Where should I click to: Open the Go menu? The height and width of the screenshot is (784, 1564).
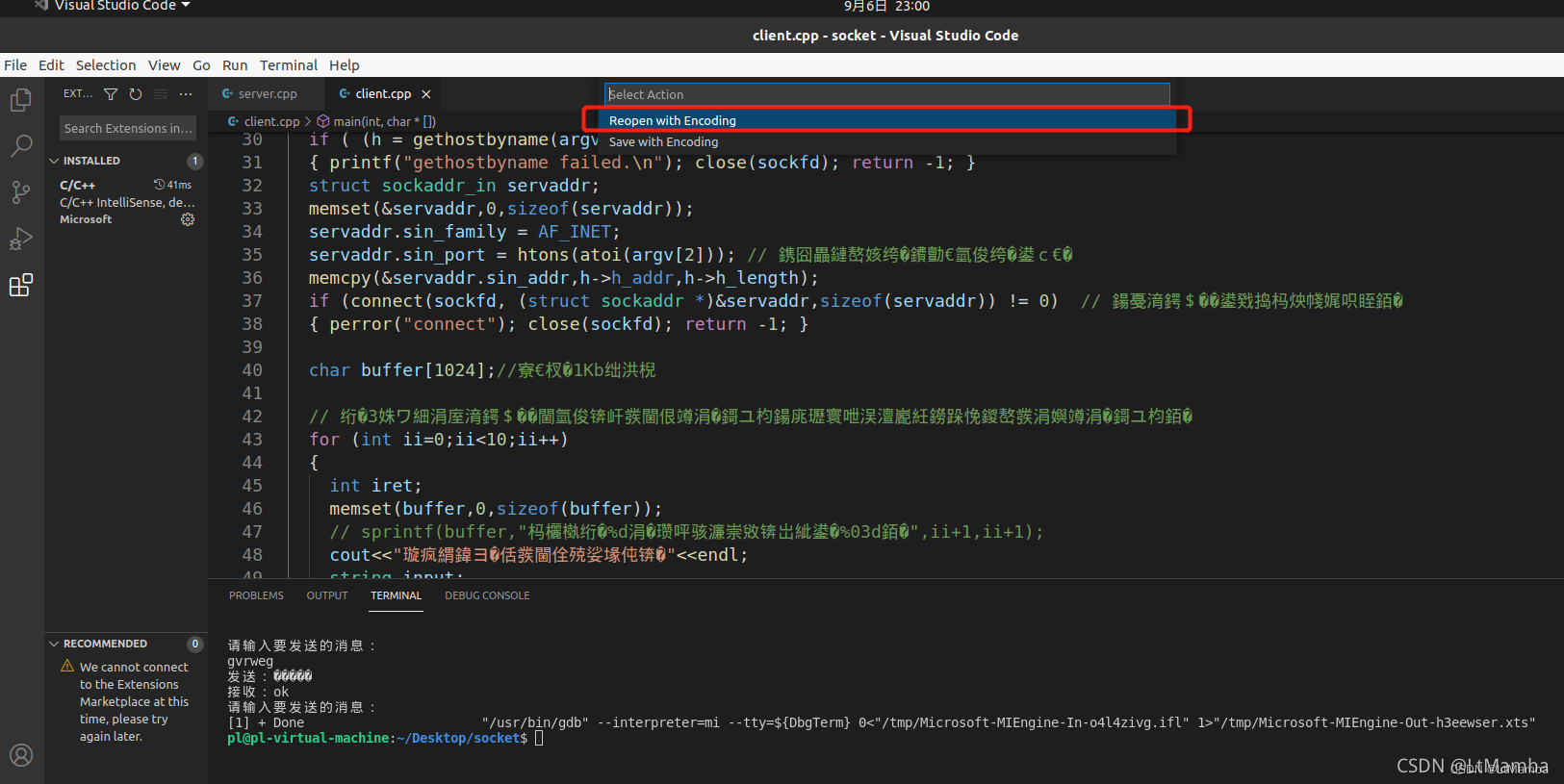[x=201, y=65]
